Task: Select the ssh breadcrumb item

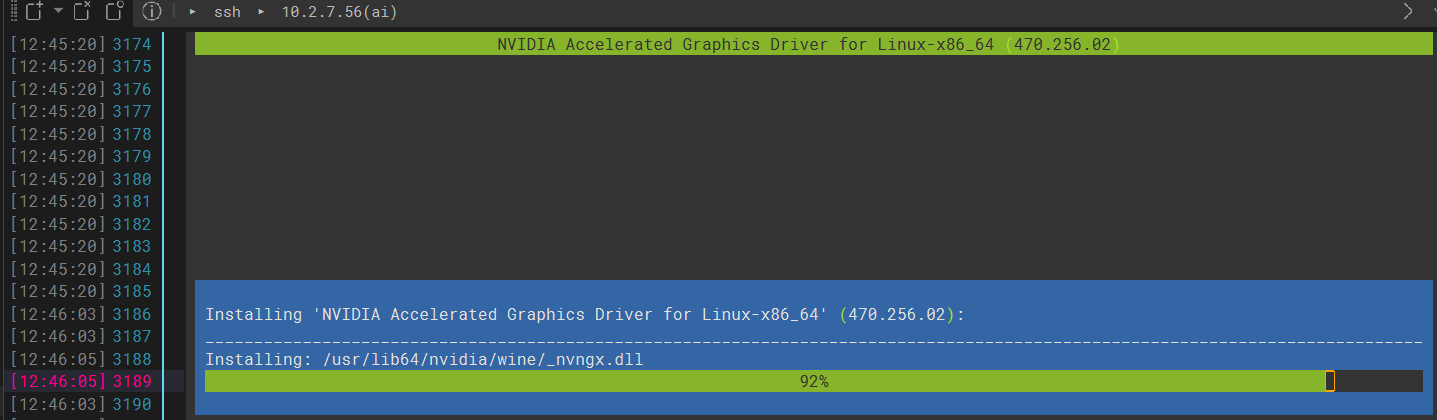Action: click(x=227, y=12)
